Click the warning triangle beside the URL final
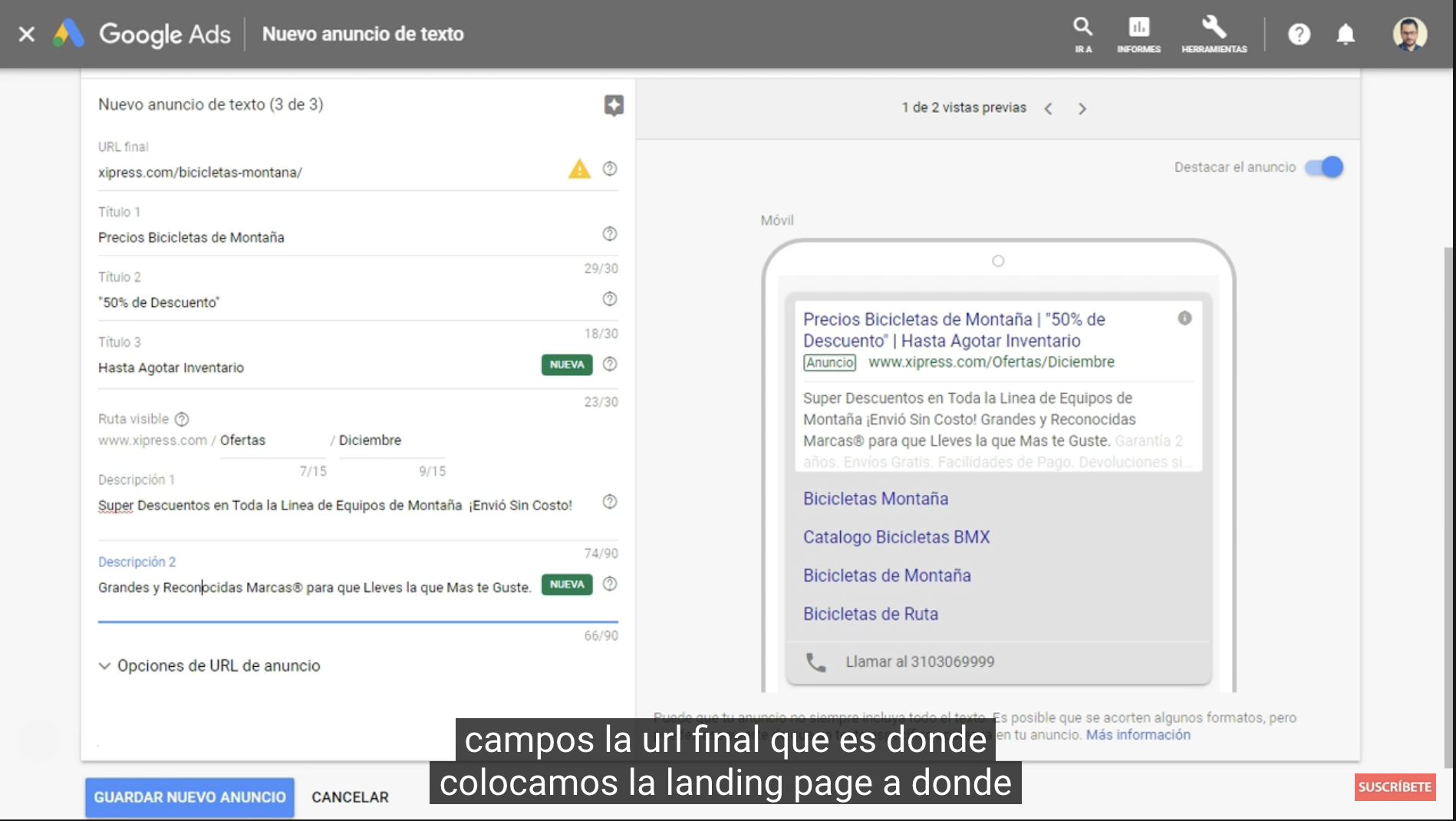This screenshot has height=821, width=1456. 579,169
